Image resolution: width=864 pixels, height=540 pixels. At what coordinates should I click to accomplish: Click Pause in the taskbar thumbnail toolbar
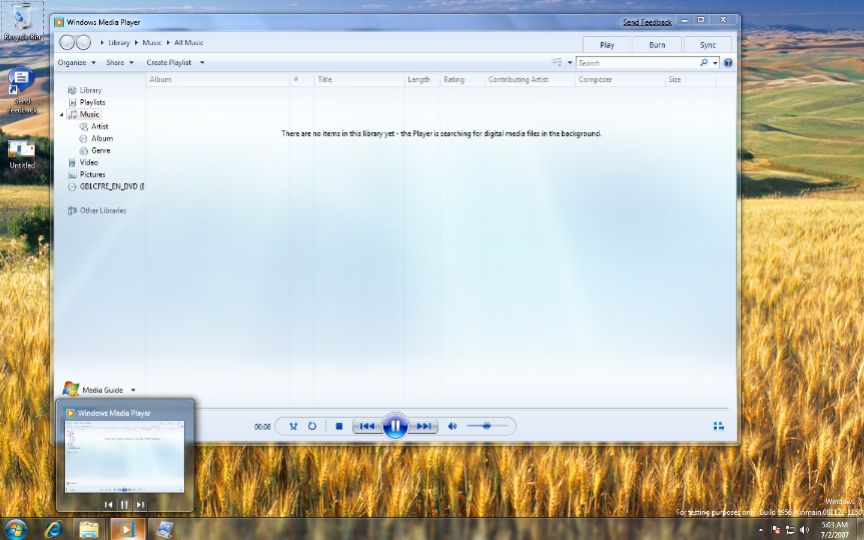pos(125,504)
